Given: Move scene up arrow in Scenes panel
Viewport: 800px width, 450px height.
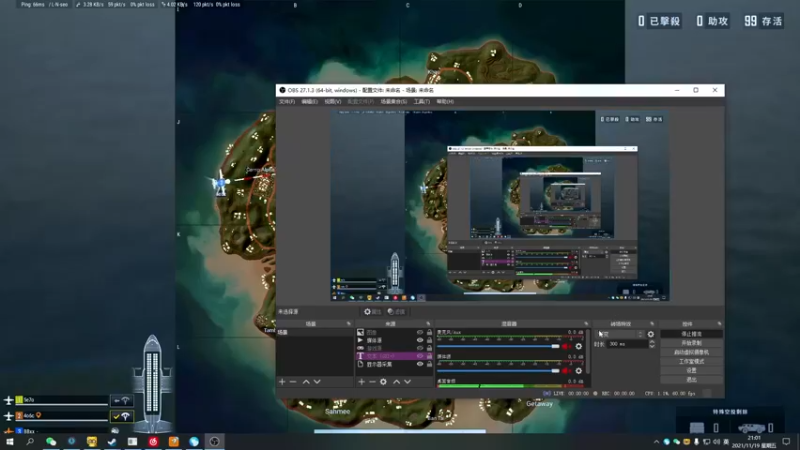Looking at the screenshot, I should 306,382.
